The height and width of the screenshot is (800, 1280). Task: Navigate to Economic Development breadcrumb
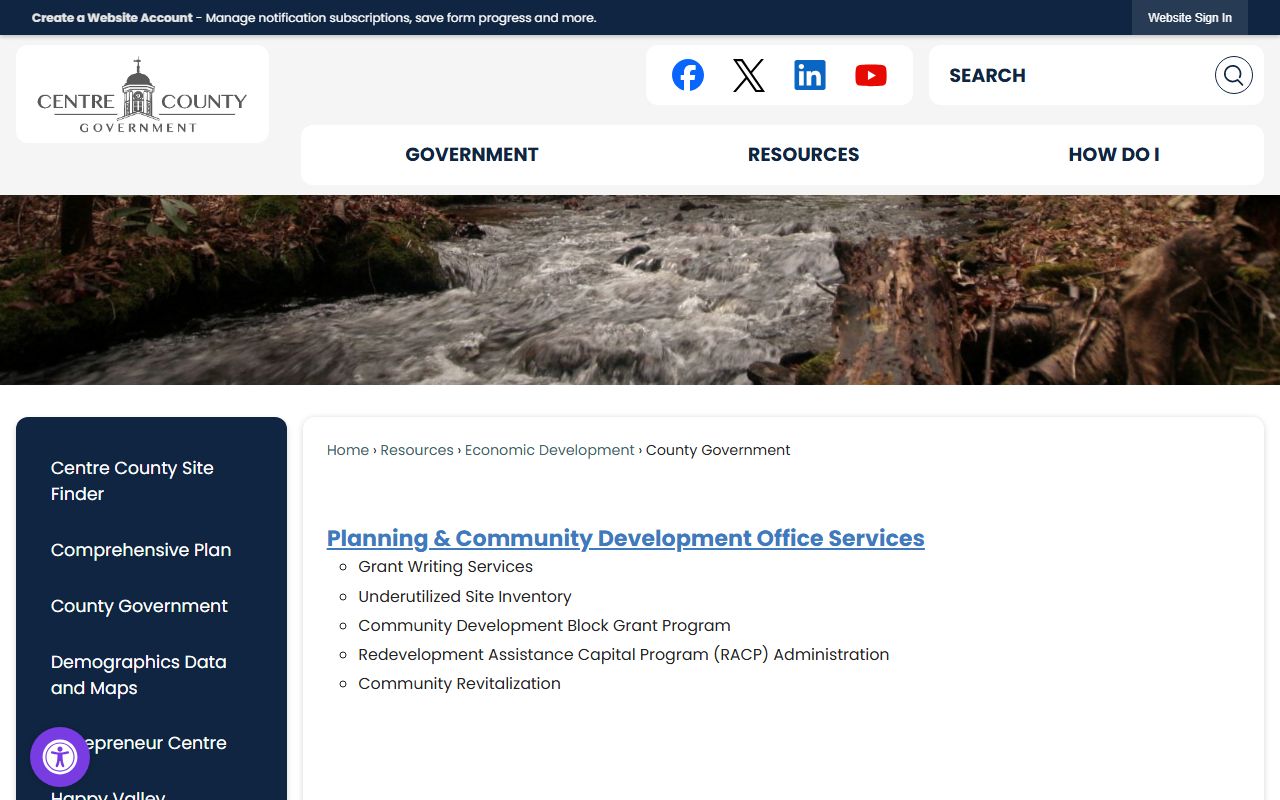(549, 450)
